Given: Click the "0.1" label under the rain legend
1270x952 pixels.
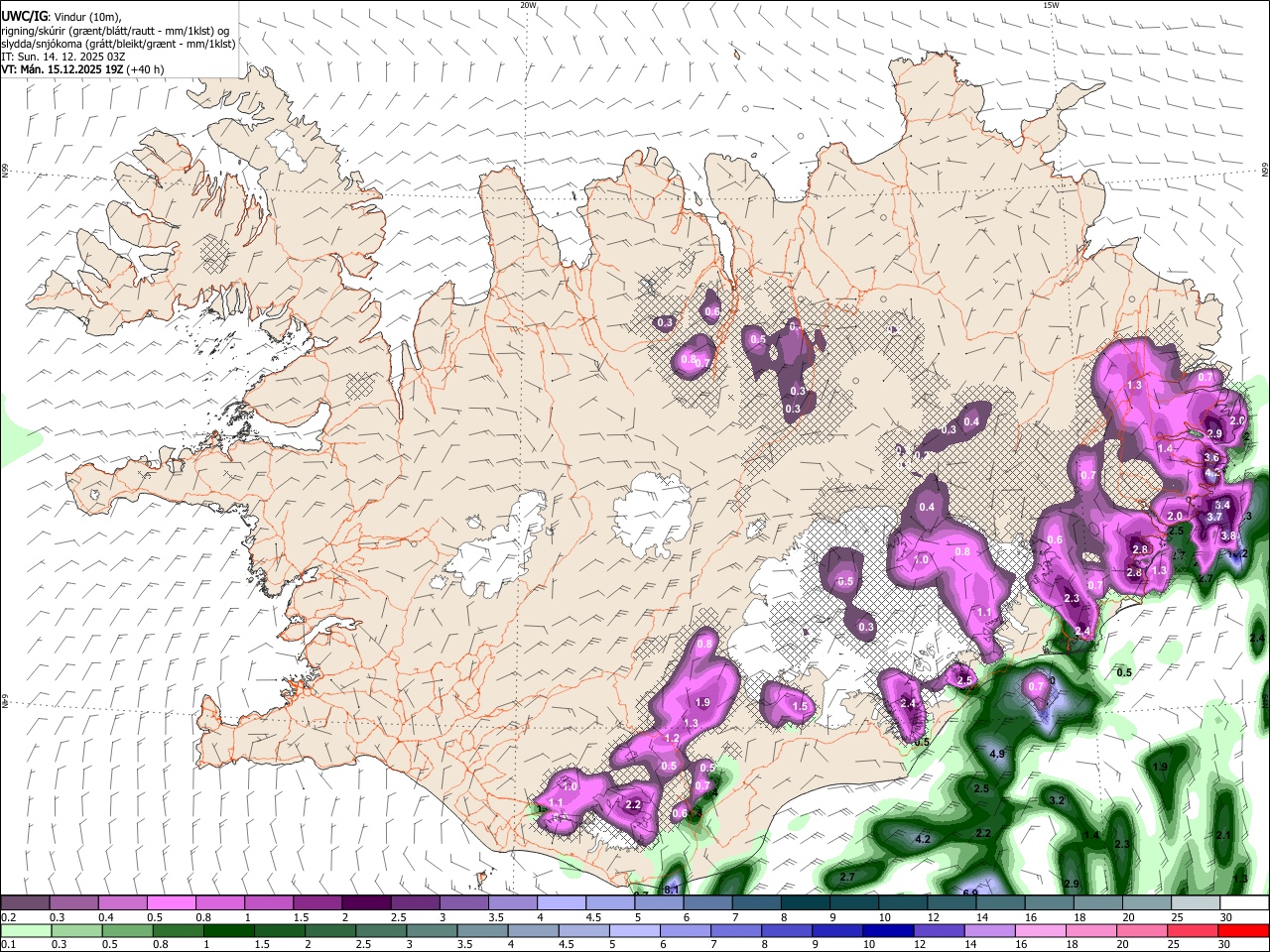Looking at the screenshot, I should click(x=8, y=945).
